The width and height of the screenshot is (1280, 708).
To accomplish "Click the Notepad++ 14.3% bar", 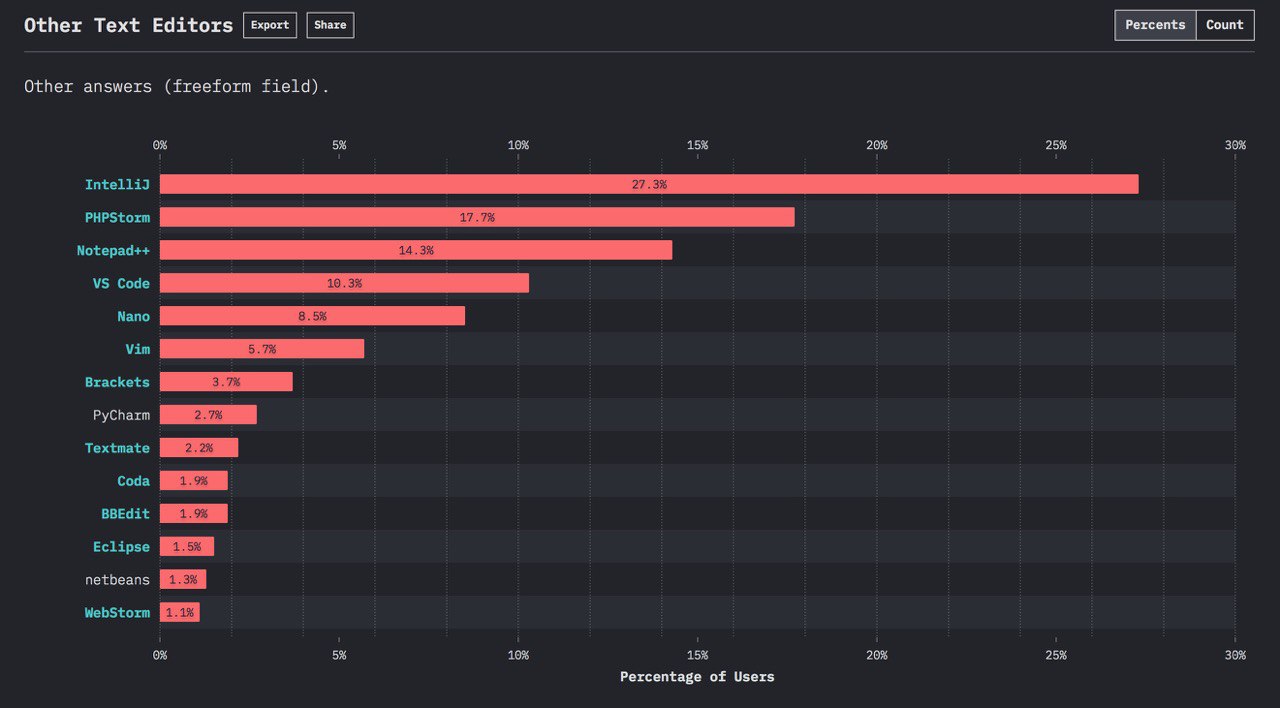I will (x=416, y=250).
